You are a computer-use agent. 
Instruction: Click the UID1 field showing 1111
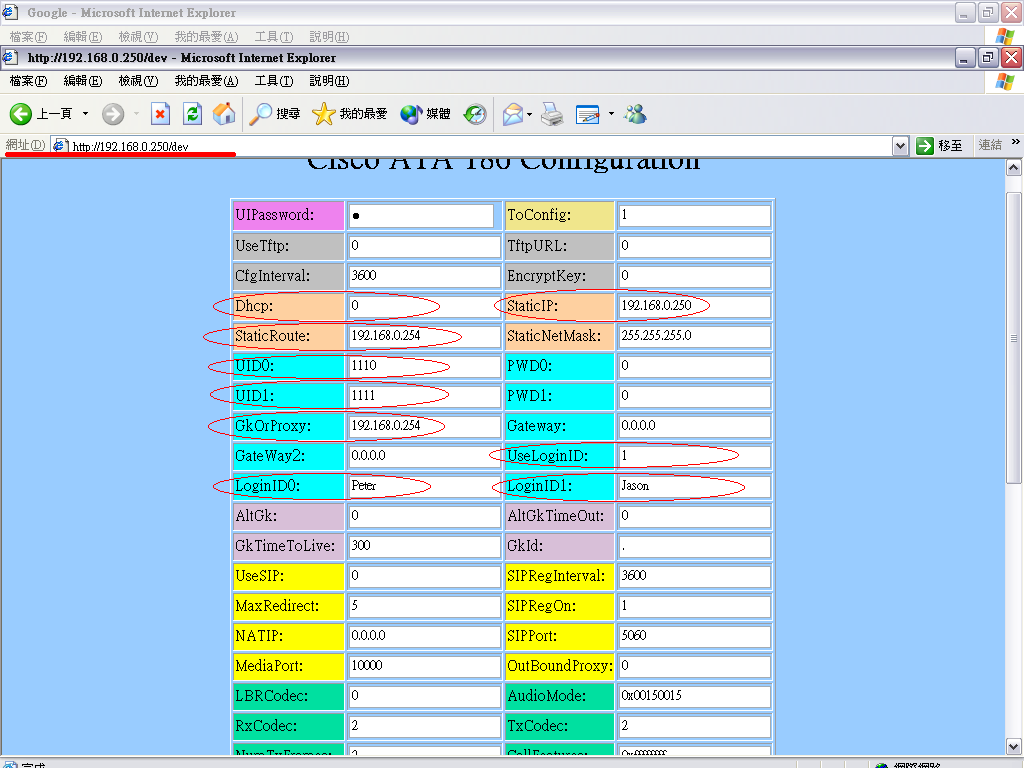(x=424, y=396)
